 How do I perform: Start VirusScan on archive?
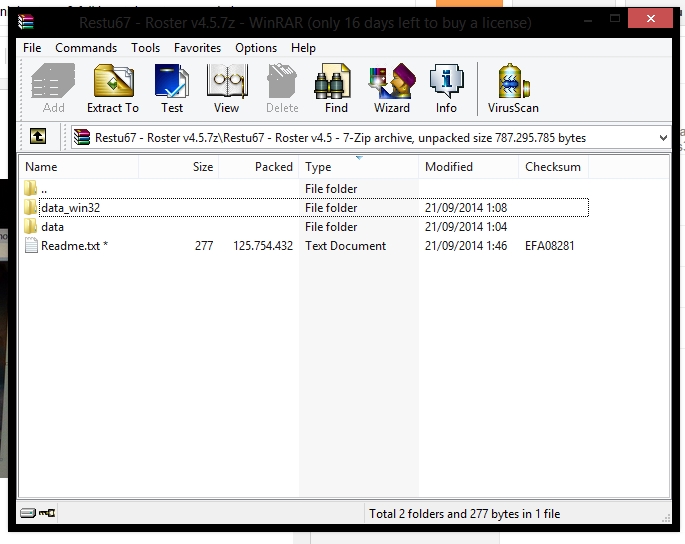[x=513, y=88]
